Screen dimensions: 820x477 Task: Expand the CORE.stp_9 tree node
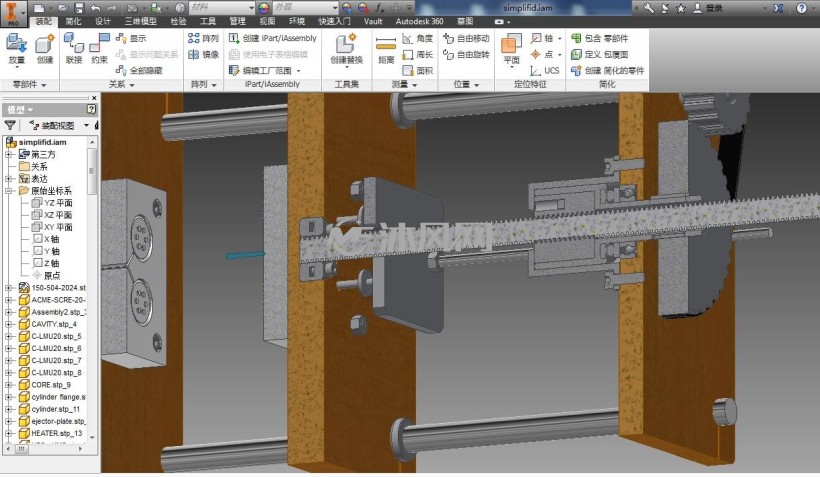click(8, 385)
